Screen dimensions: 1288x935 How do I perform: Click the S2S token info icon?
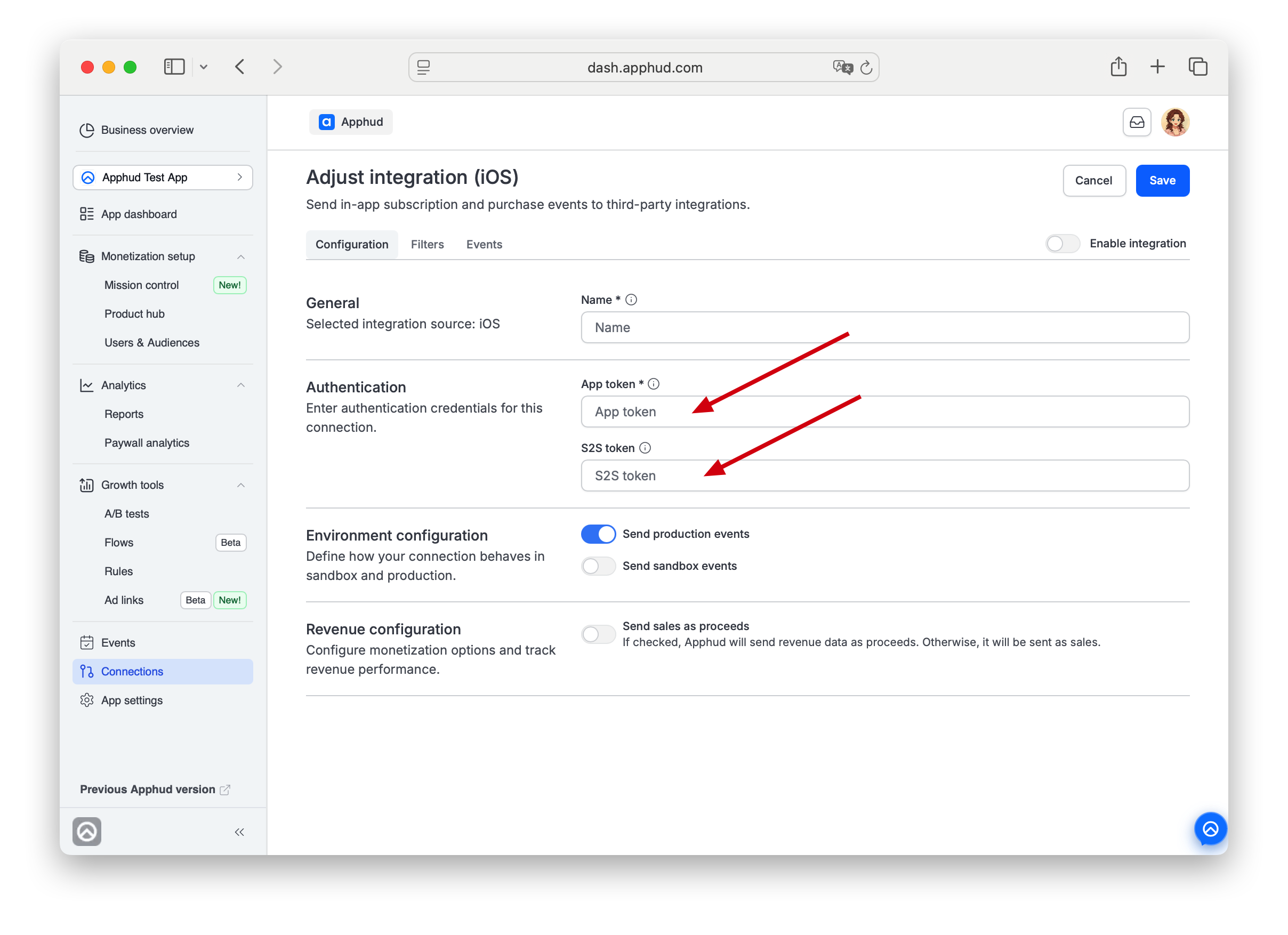(645, 448)
